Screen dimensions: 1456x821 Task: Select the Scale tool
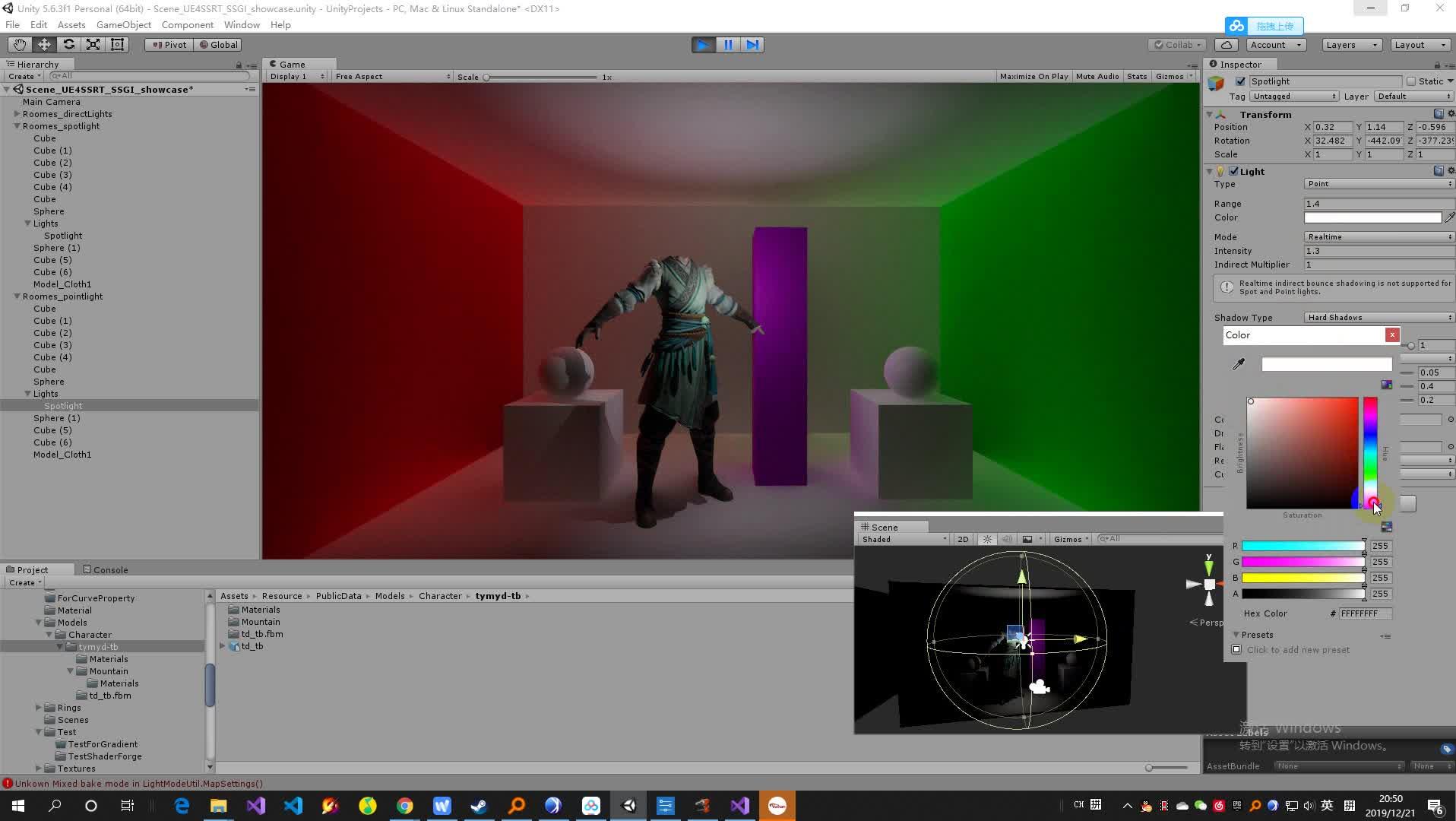click(x=93, y=44)
